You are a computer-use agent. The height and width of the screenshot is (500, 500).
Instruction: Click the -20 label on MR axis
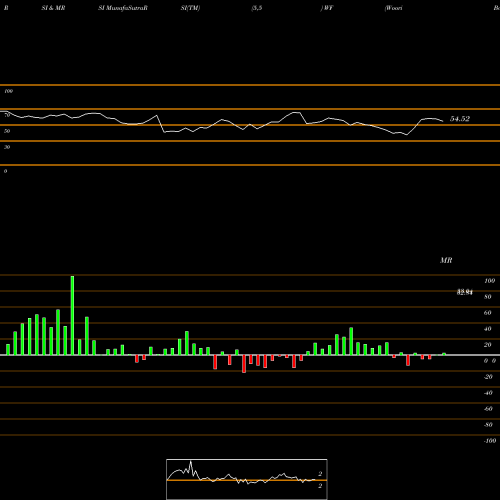click(488, 377)
